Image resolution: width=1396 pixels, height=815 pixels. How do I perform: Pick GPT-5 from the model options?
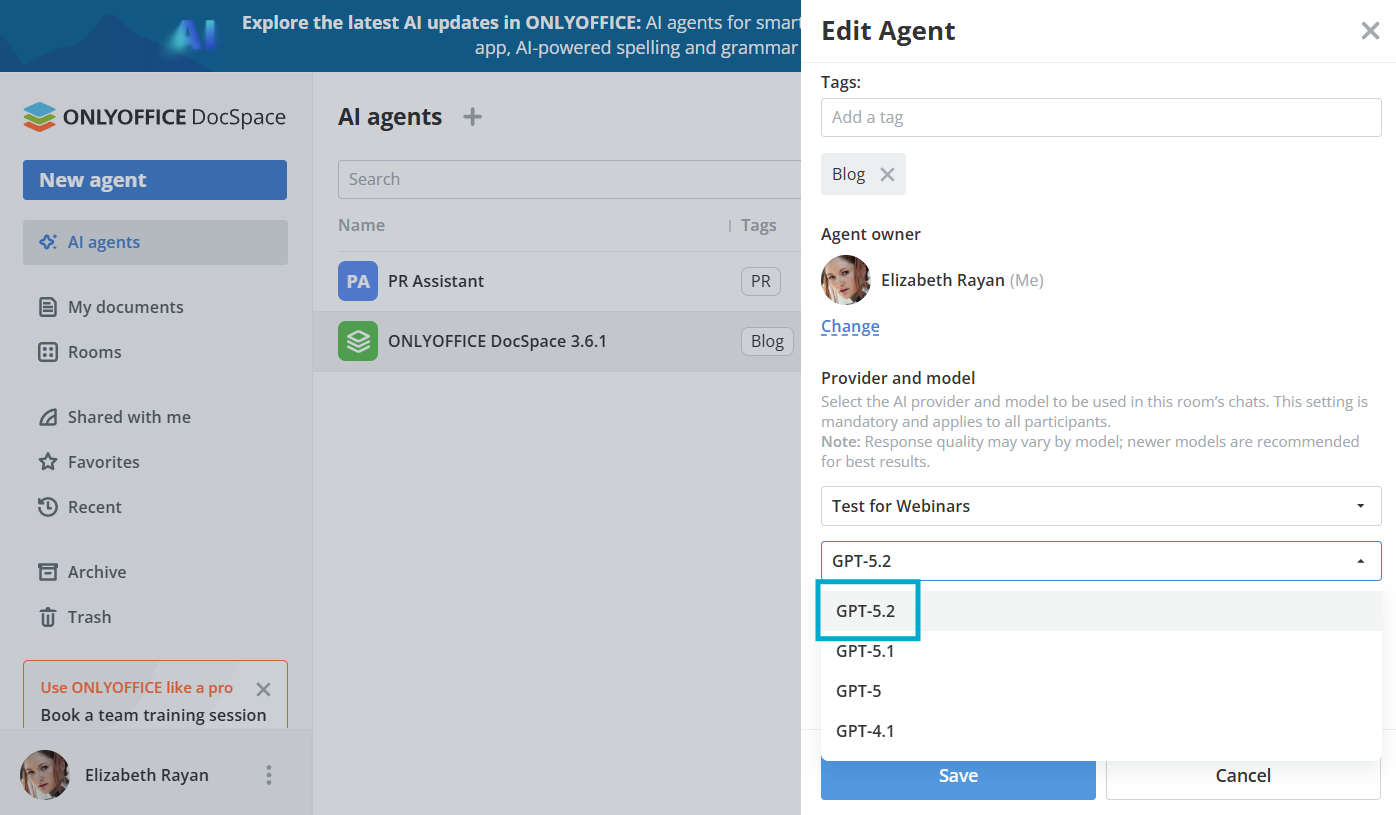pos(858,691)
